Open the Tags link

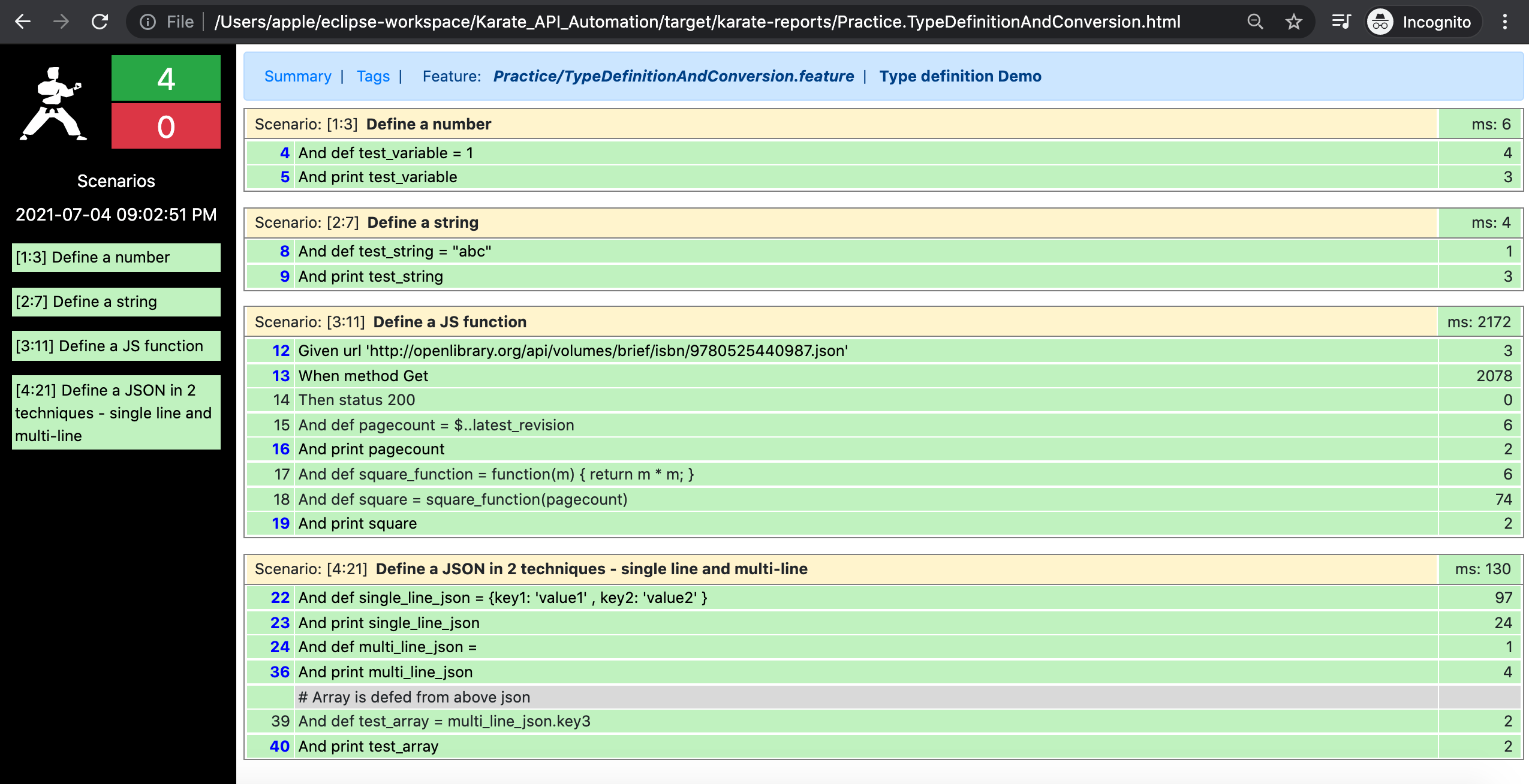click(x=373, y=76)
